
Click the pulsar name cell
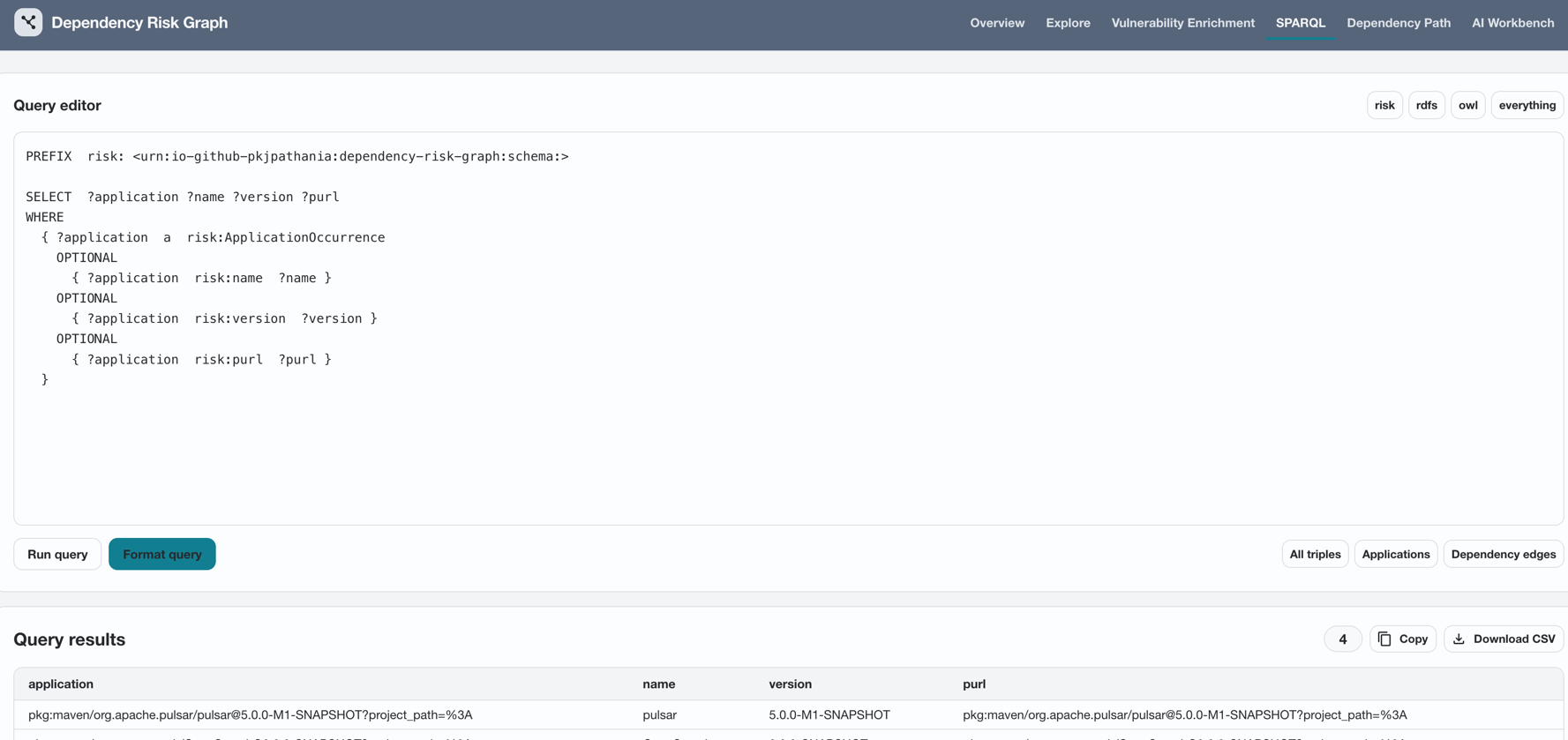(x=660, y=715)
